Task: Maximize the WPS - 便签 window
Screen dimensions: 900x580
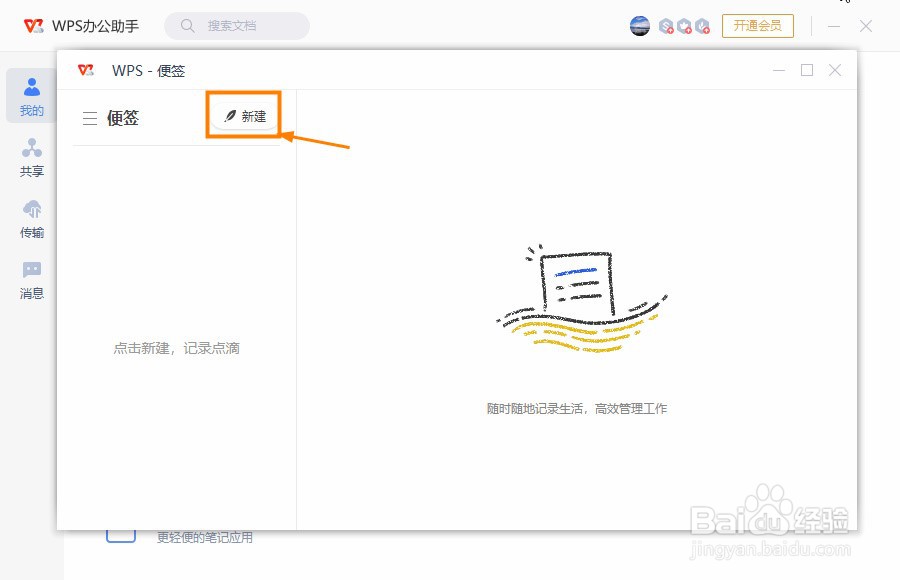Action: (x=807, y=70)
